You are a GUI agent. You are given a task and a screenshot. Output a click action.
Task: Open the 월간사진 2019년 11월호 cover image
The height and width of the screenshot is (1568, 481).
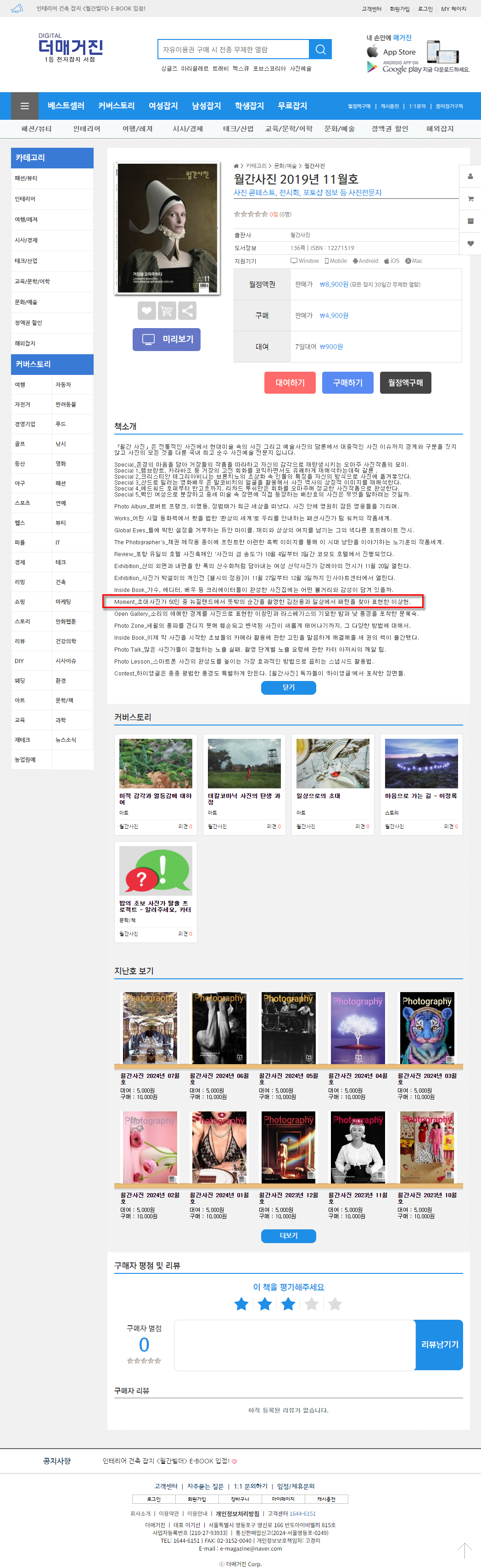[x=167, y=228]
